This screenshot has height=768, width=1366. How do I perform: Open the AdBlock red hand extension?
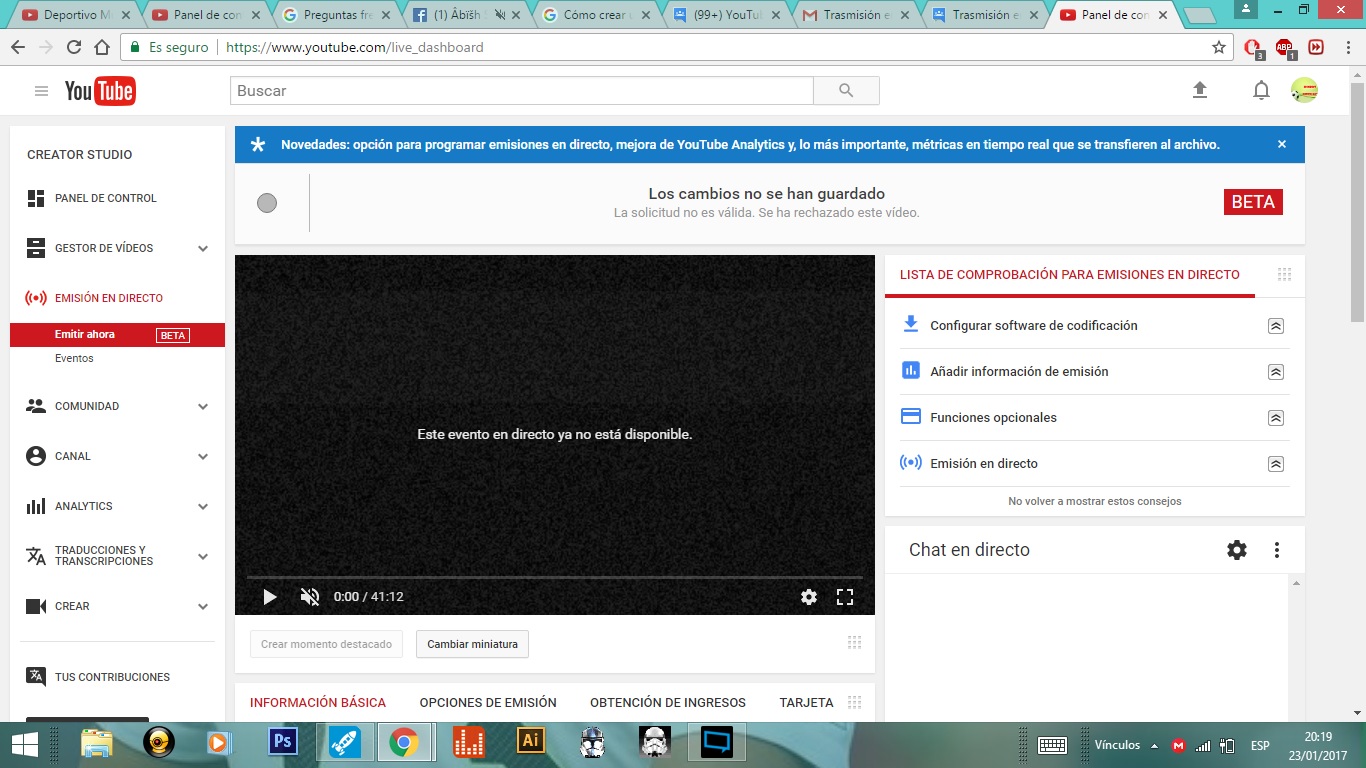point(1254,47)
